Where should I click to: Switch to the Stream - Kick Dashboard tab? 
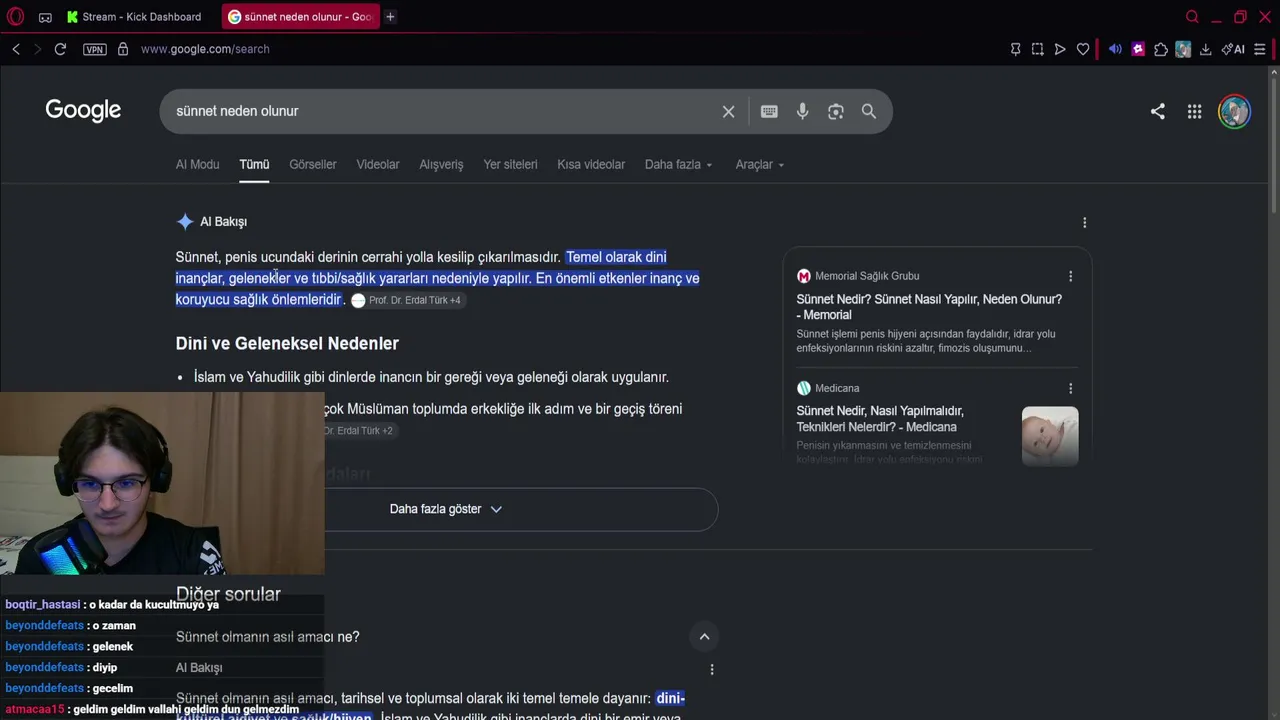[x=134, y=17]
